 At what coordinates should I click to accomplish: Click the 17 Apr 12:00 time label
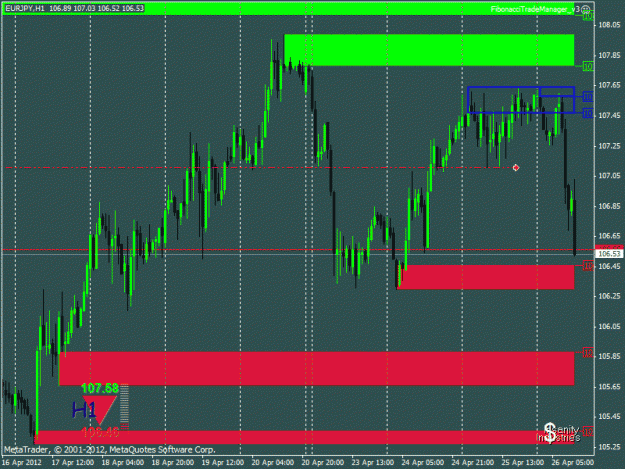click(x=73, y=463)
